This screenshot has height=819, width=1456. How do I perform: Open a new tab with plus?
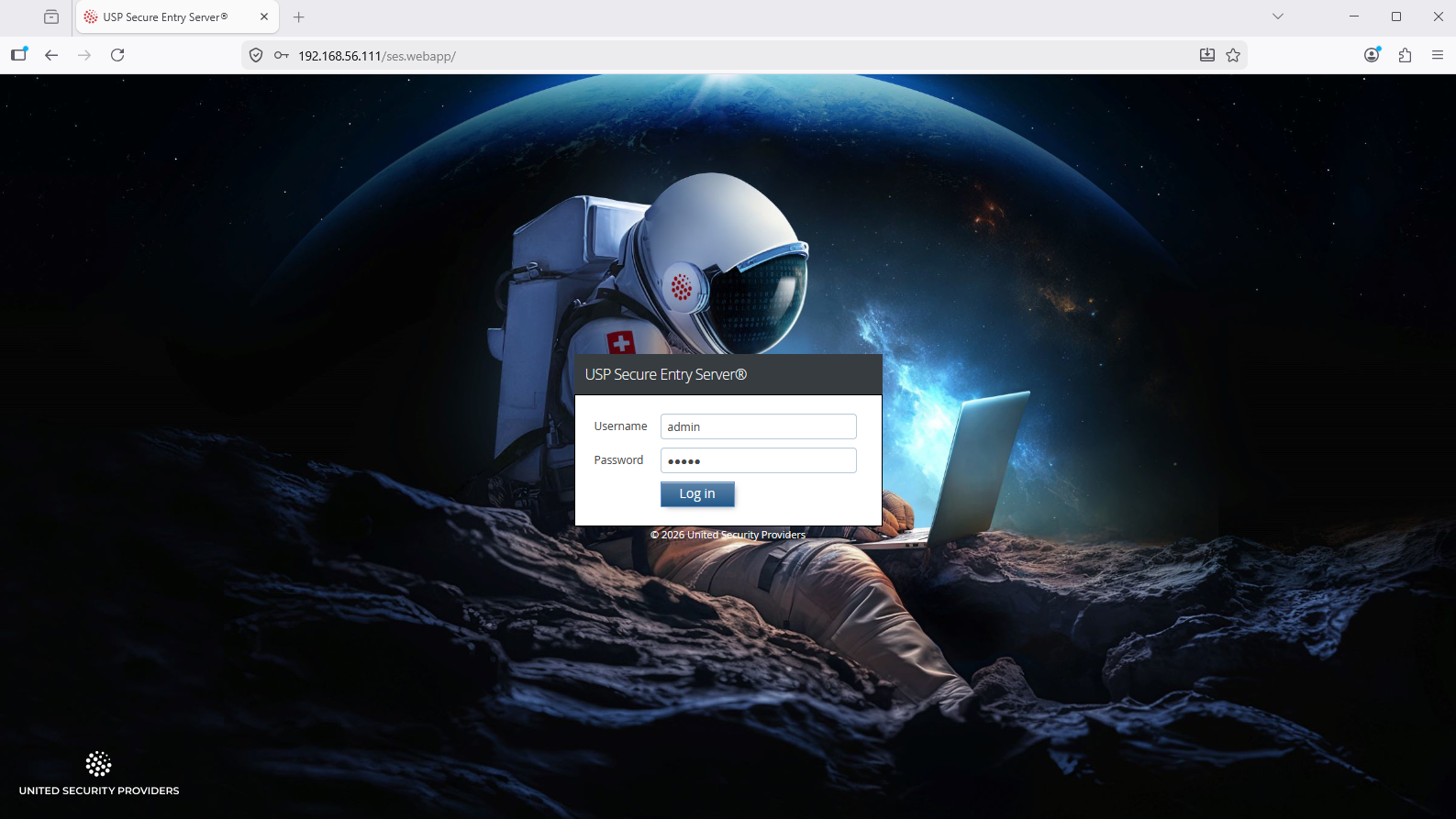pyautogui.click(x=298, y=17)
